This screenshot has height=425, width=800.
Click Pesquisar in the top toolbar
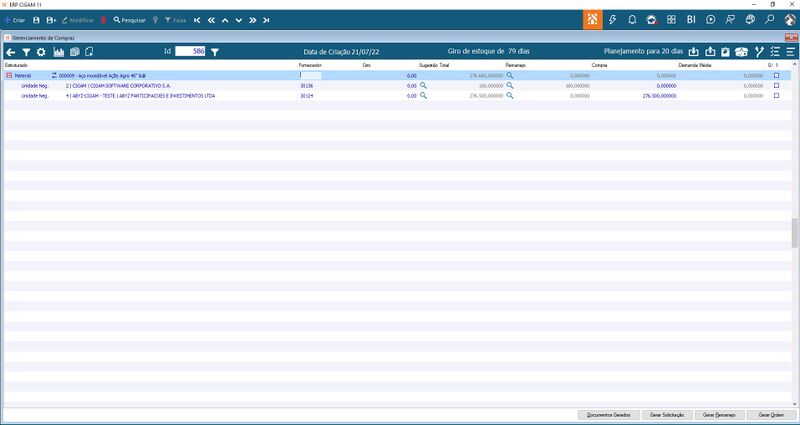click(130, 20)
